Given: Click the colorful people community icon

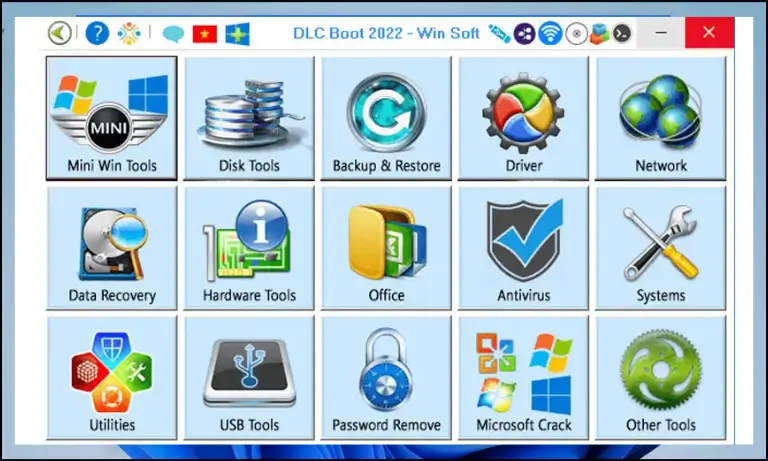Looking at the screenshot, I should coord(129,33).
